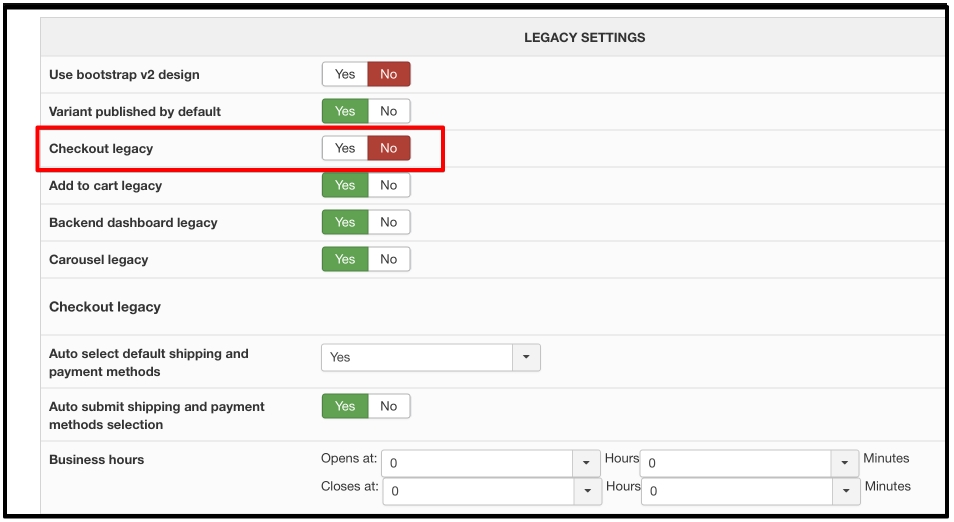Image resolution: width=954 pixels, height=522 pixels.
Task: Disable Auto submit shipping and payment selection
Action: coord(389,406)
